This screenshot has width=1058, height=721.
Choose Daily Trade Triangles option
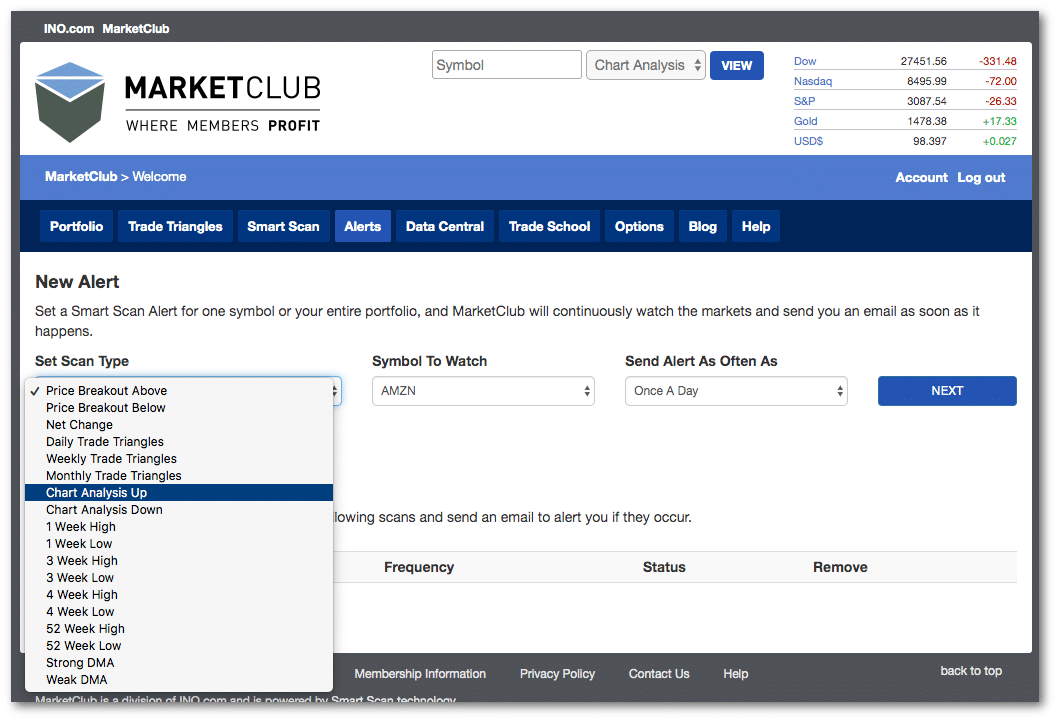click(x=179, y=442)
